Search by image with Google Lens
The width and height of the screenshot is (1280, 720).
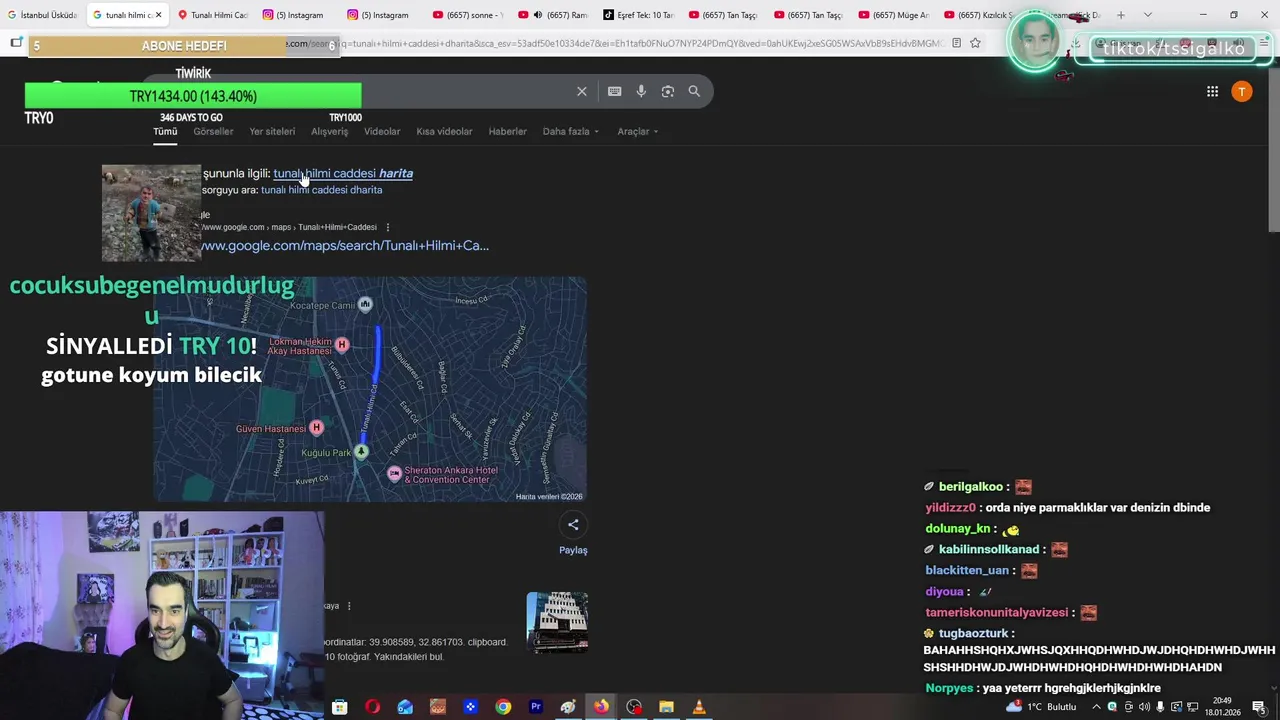point(668,91)
